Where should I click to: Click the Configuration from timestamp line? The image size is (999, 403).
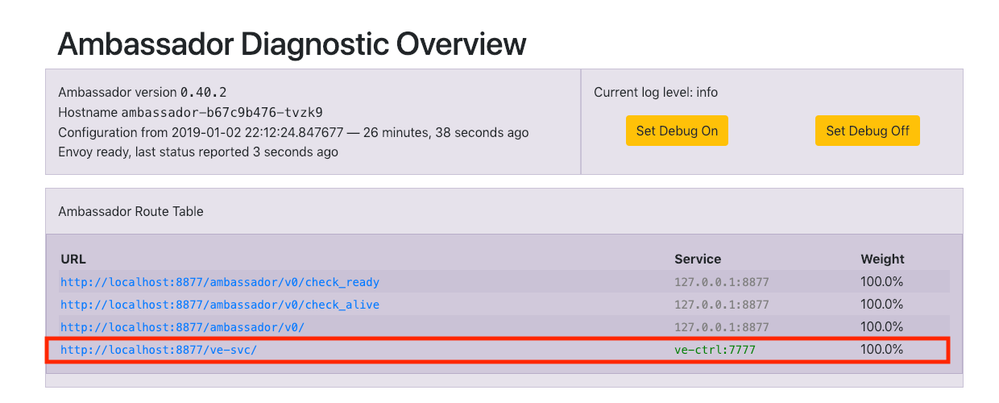click(x=293, y=132)
